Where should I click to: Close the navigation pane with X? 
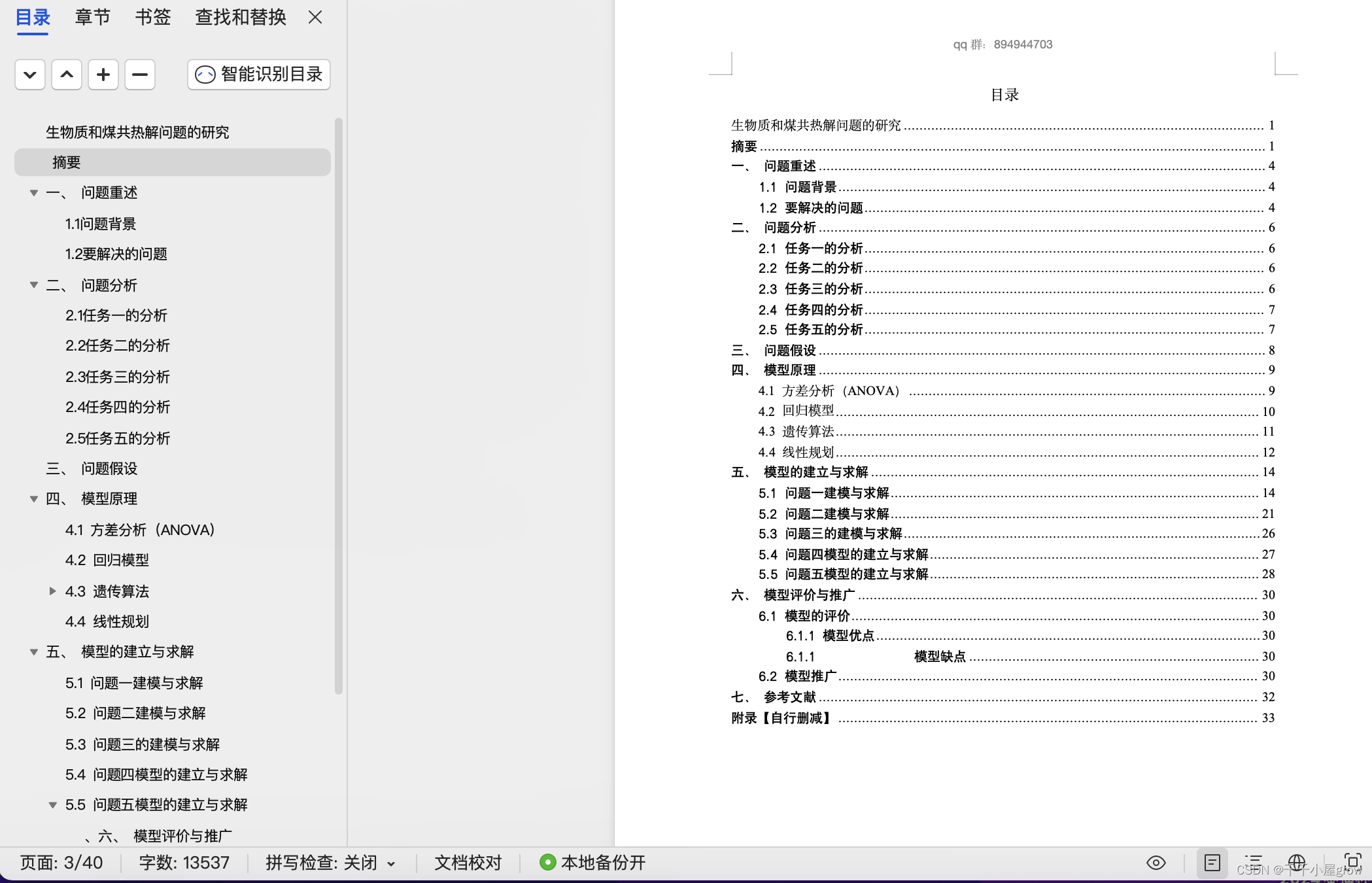click(315, 17)
